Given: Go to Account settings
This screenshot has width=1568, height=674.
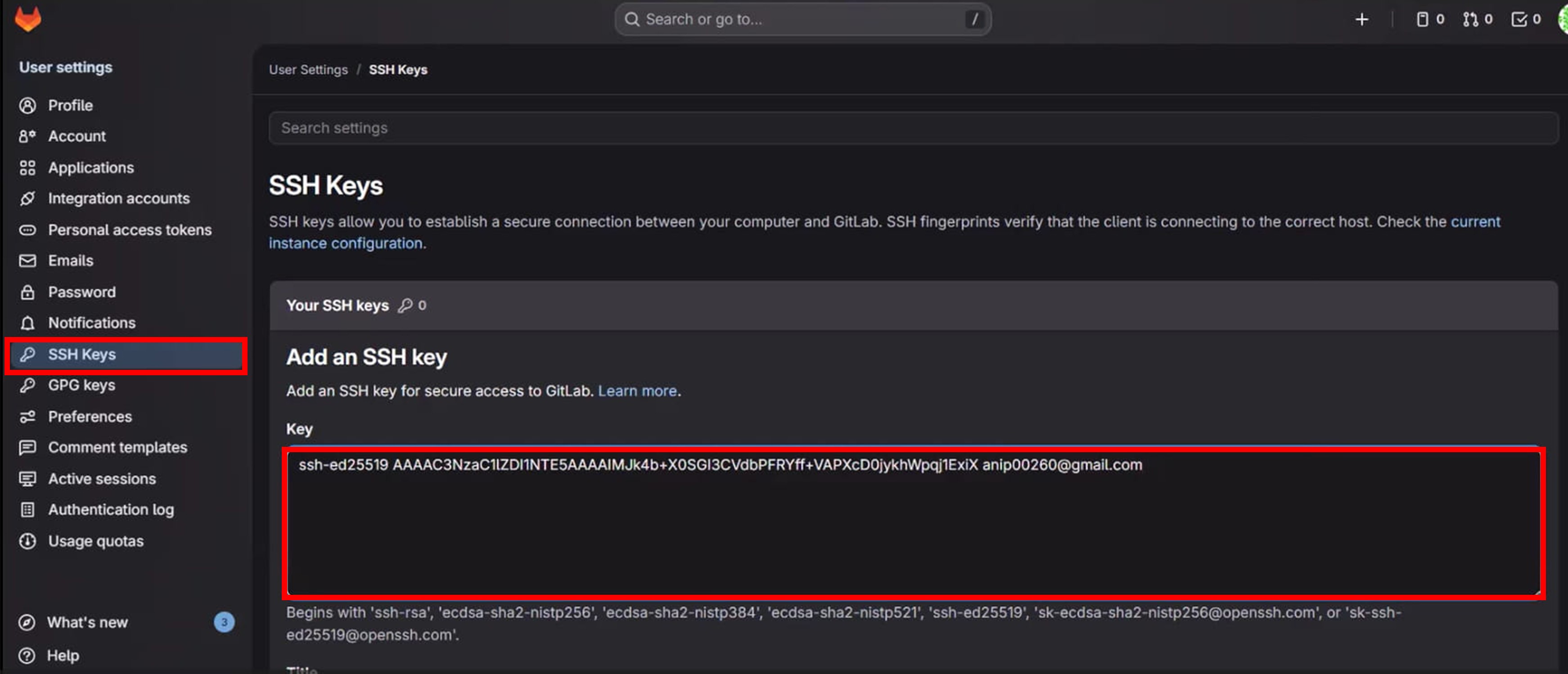Looking at the screenshot, I should [77, 136].
